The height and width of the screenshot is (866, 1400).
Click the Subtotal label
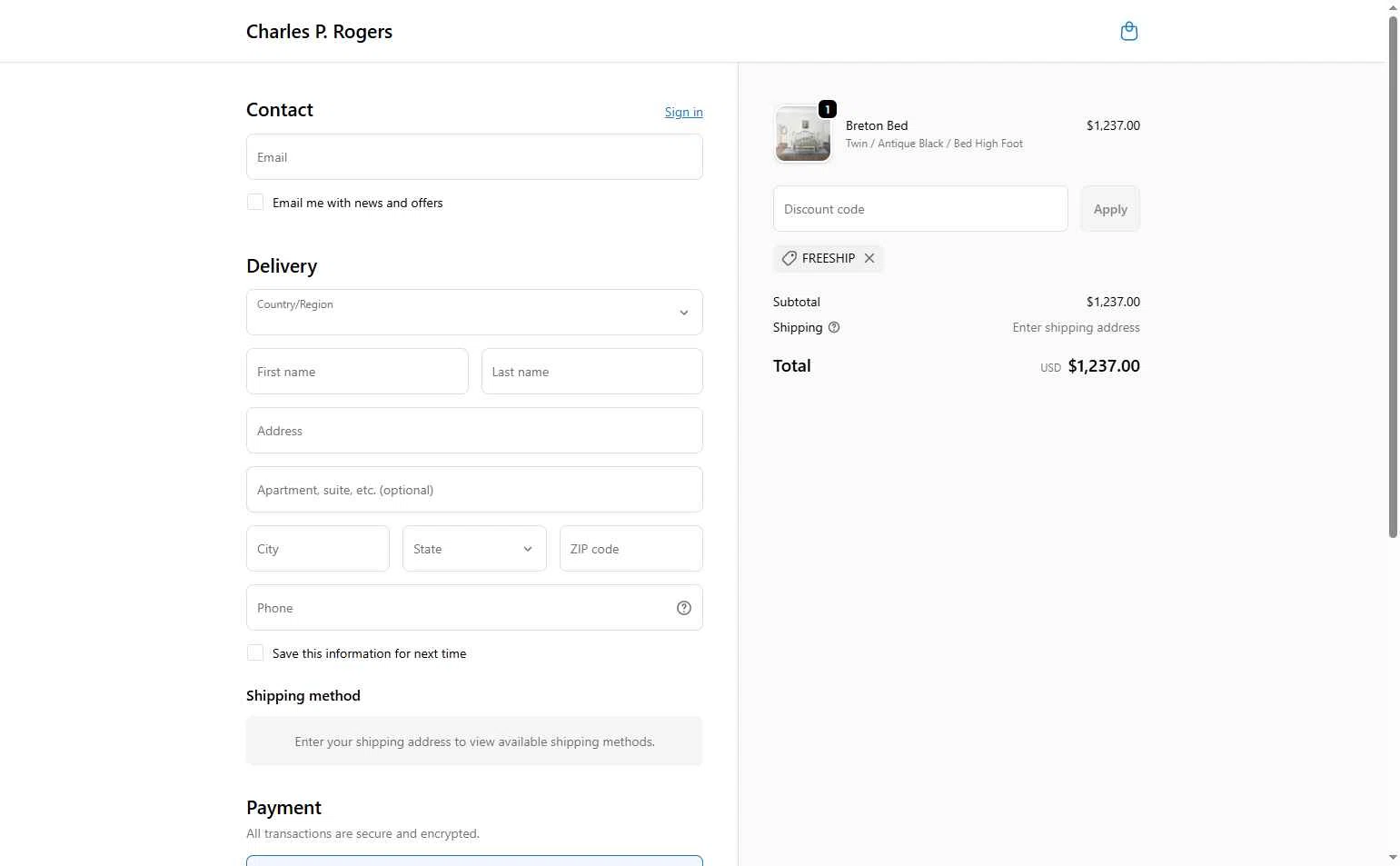pyautogui.click(x=797, y=302)
